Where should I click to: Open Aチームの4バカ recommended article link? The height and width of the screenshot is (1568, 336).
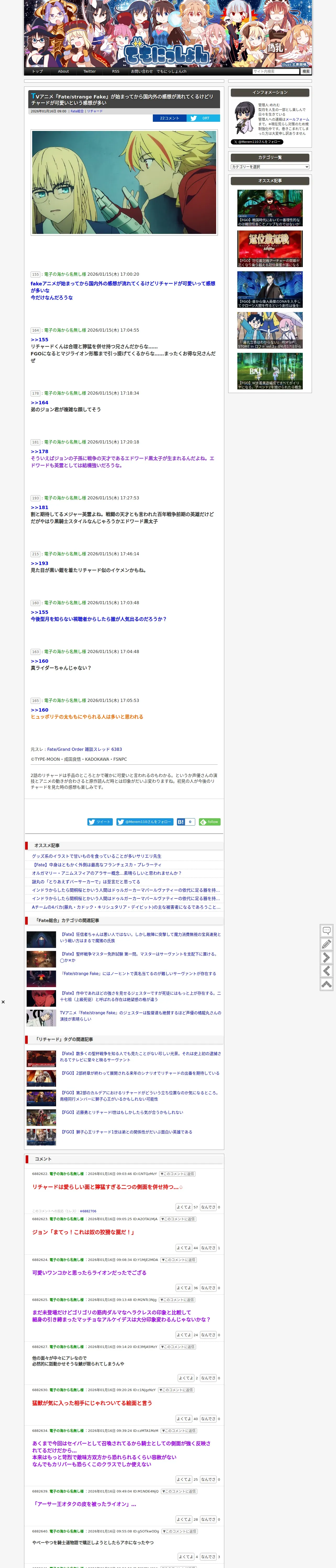[x=126, y=907]
